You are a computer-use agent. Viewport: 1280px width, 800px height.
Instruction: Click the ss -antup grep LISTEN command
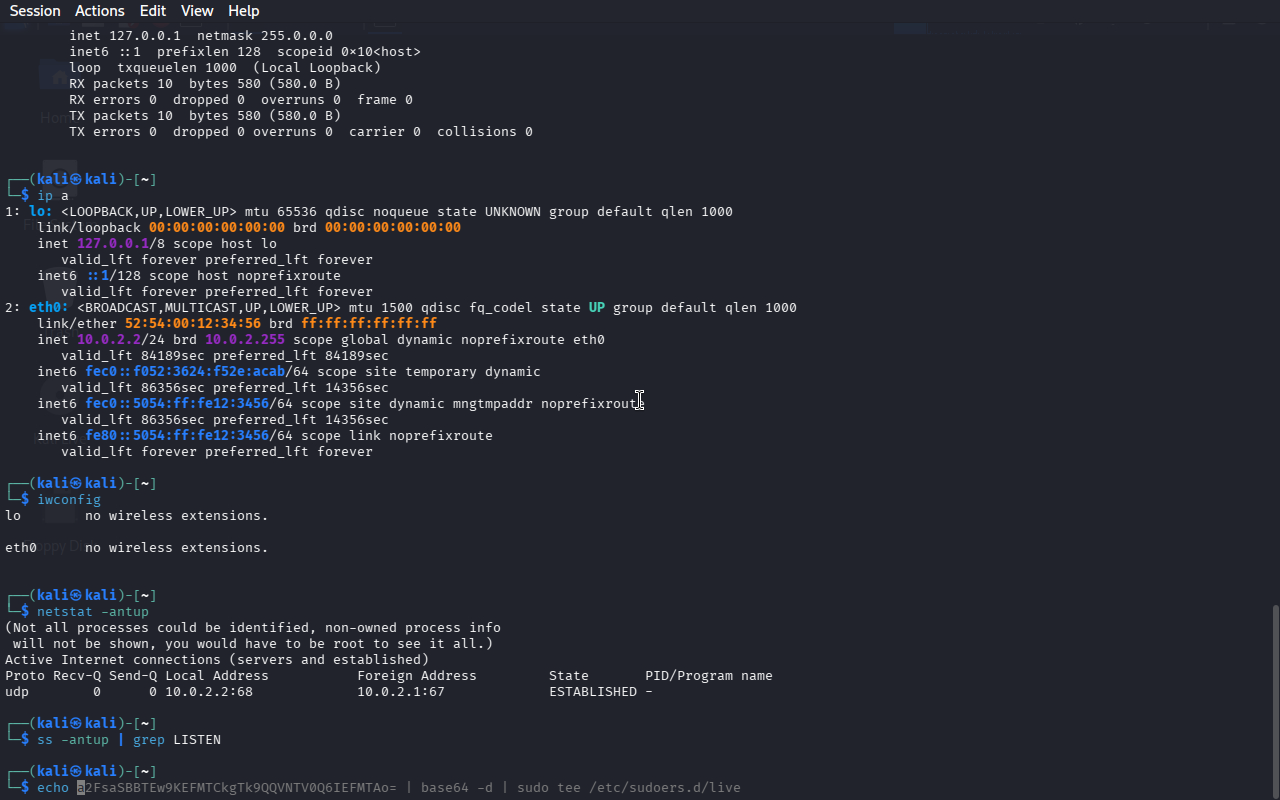[x=128, y=740]
